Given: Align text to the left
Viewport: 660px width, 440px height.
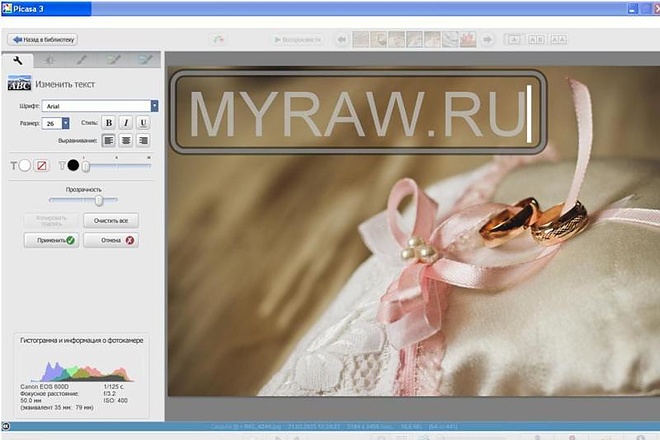Looking at the screenshot, I should pos(109,140).
